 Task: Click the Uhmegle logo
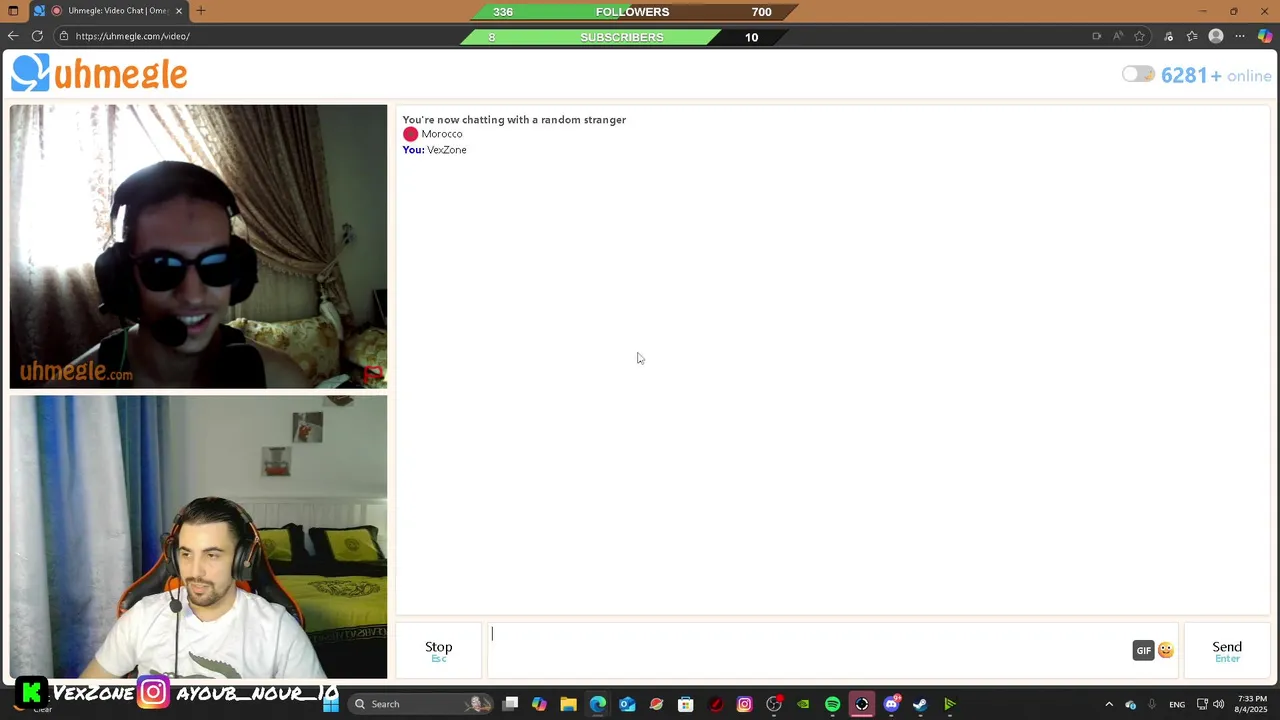(x=99, y=74)
